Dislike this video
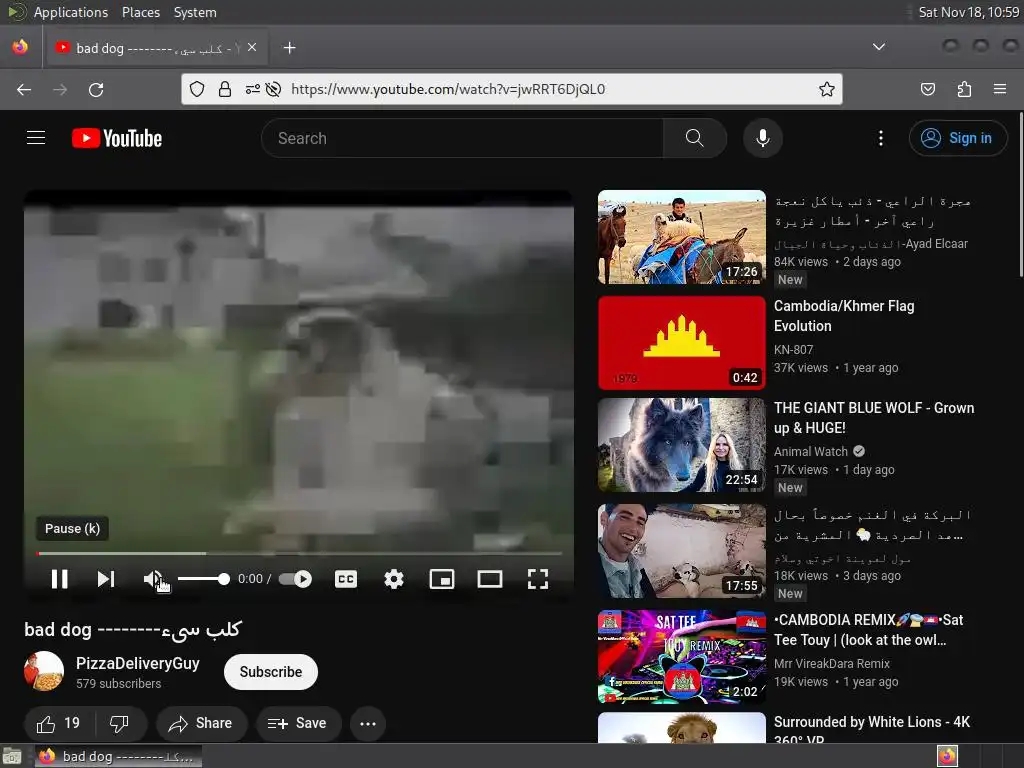Screen dimensions: 1024x768 120,723
